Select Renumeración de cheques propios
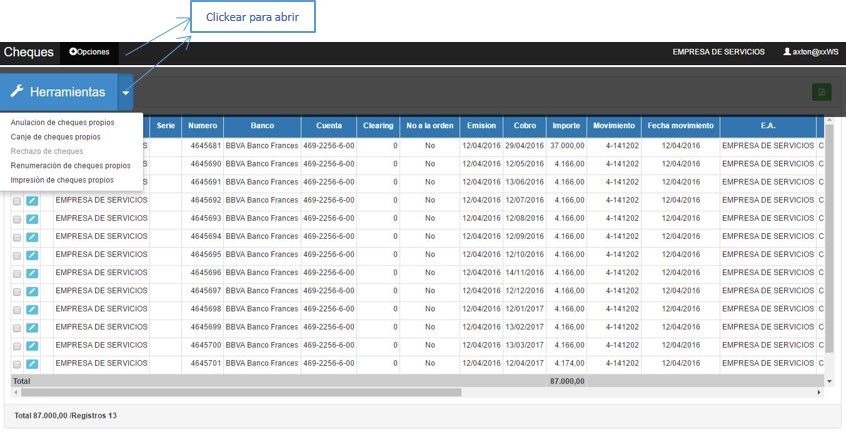The image size is (846, 432). tap(70, 165)
